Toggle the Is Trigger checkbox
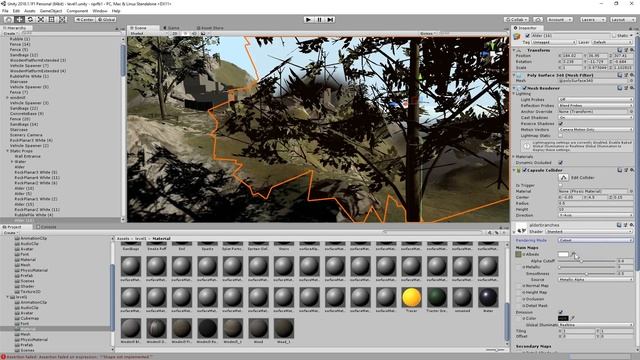 pyautogui.click(x=561, y=185)
